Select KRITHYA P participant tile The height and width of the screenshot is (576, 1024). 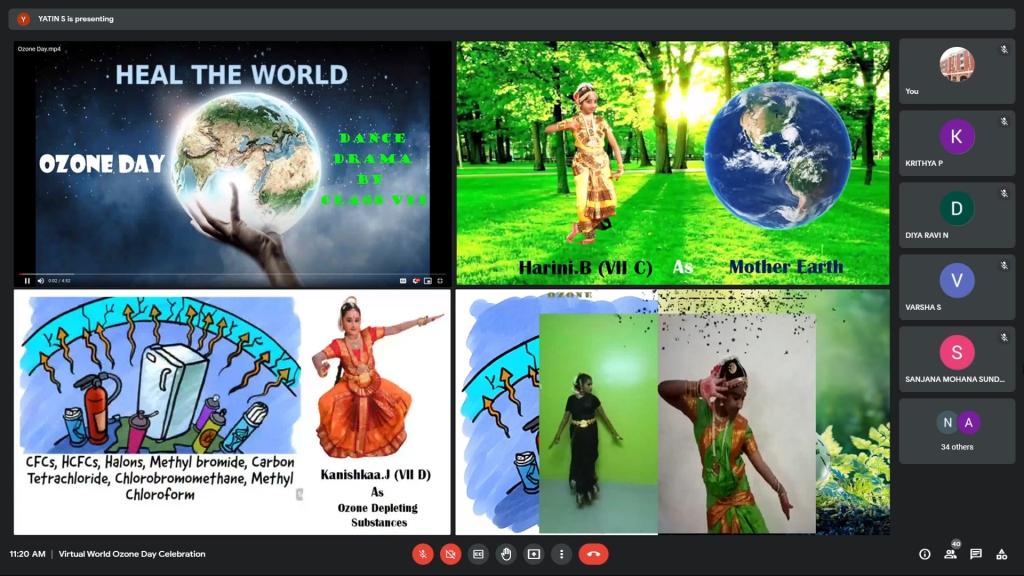point(956,143)
